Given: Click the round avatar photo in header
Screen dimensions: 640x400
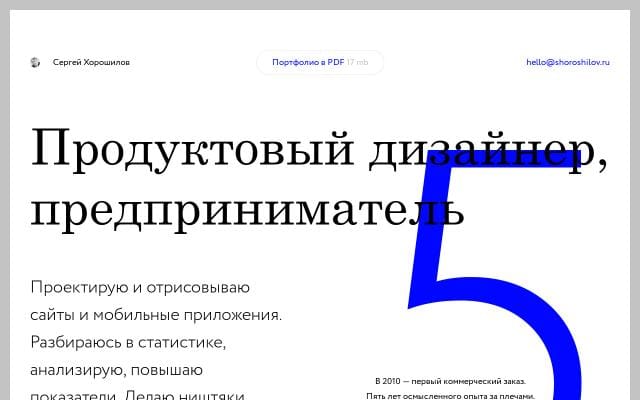Looking at the screenshot, I should pos(36,62).
